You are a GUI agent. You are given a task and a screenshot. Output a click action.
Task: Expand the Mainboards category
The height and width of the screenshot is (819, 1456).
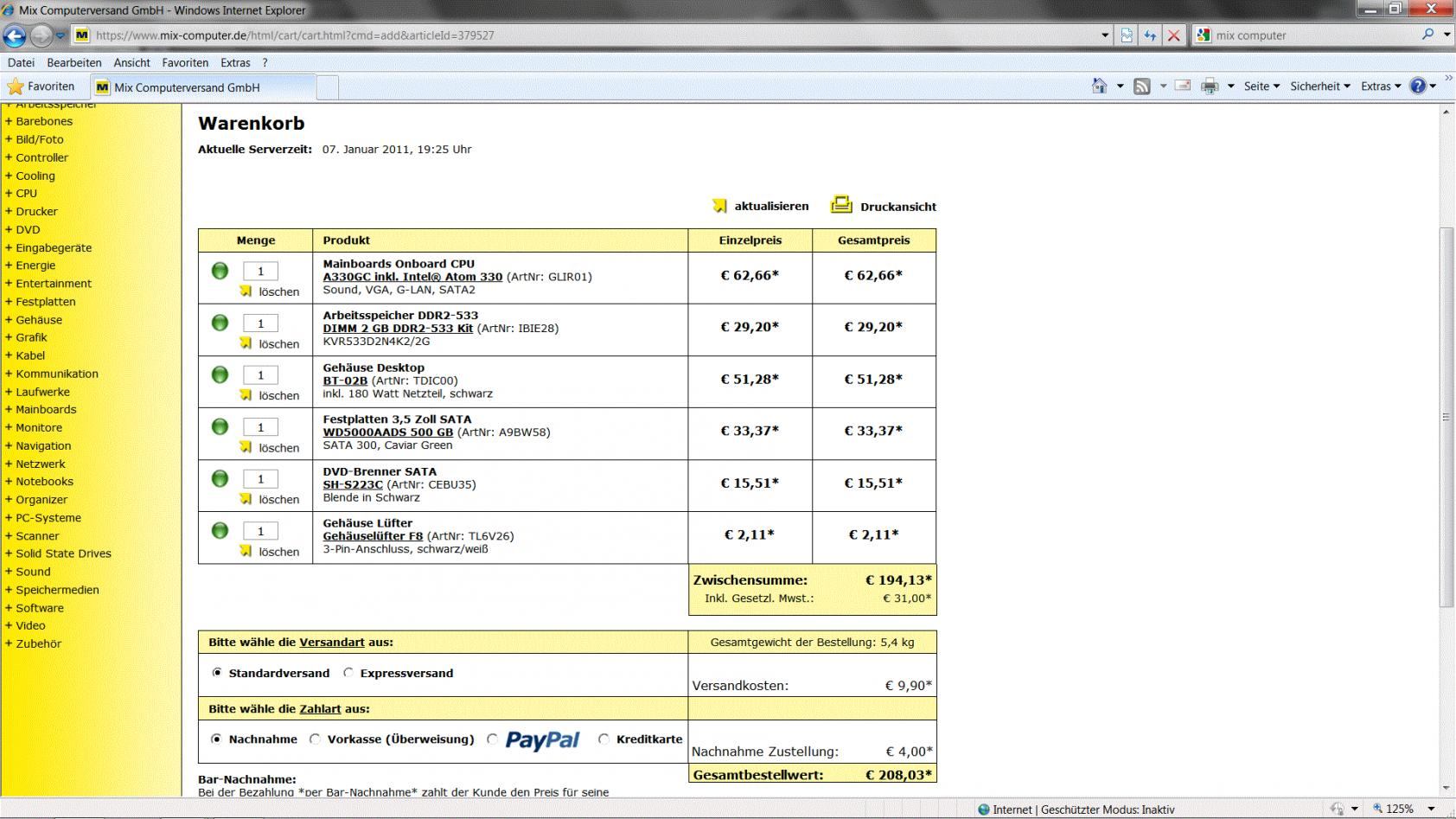click(x=41, y=409)
